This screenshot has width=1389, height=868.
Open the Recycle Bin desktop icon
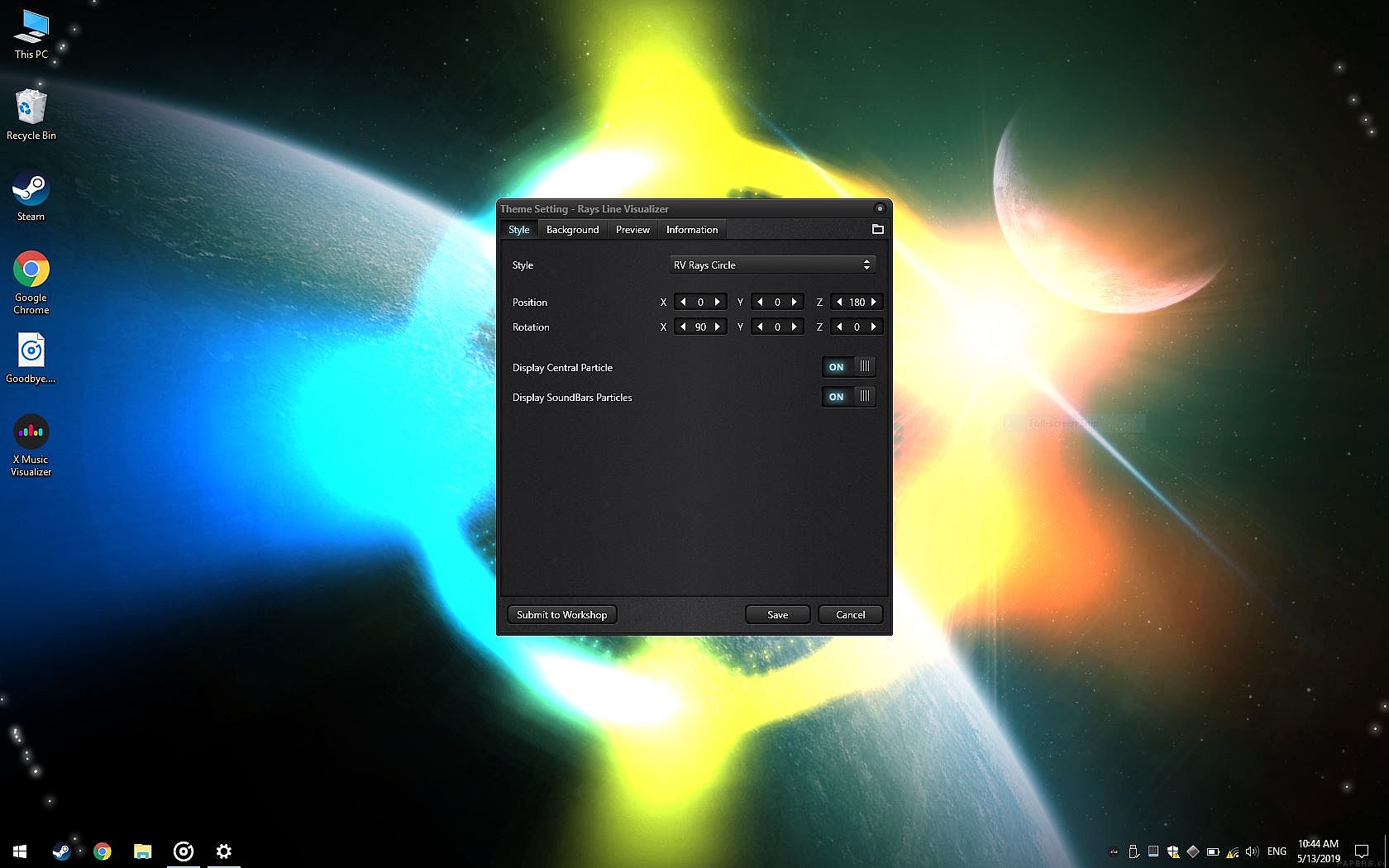coord(31,114)
